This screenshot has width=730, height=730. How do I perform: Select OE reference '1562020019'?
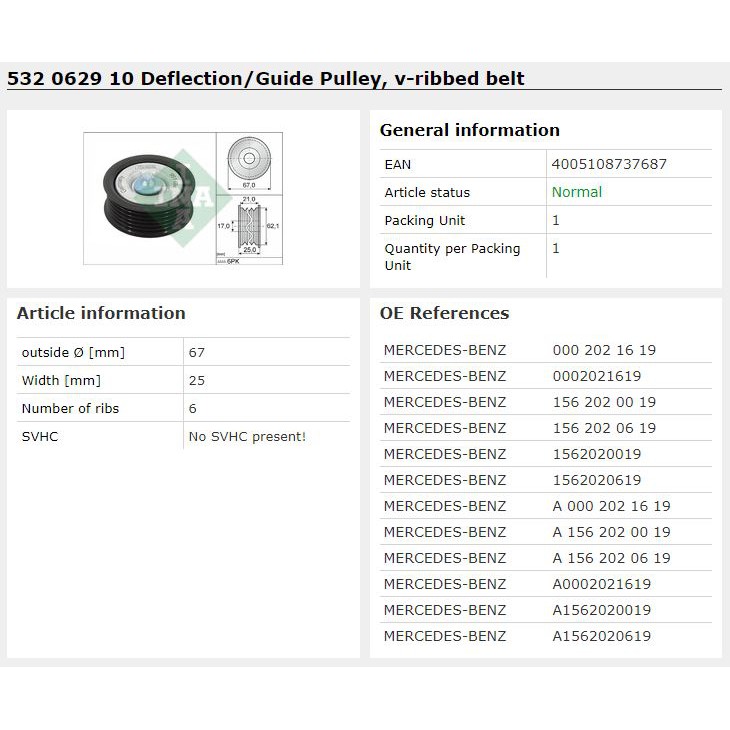tap(597, 454)
